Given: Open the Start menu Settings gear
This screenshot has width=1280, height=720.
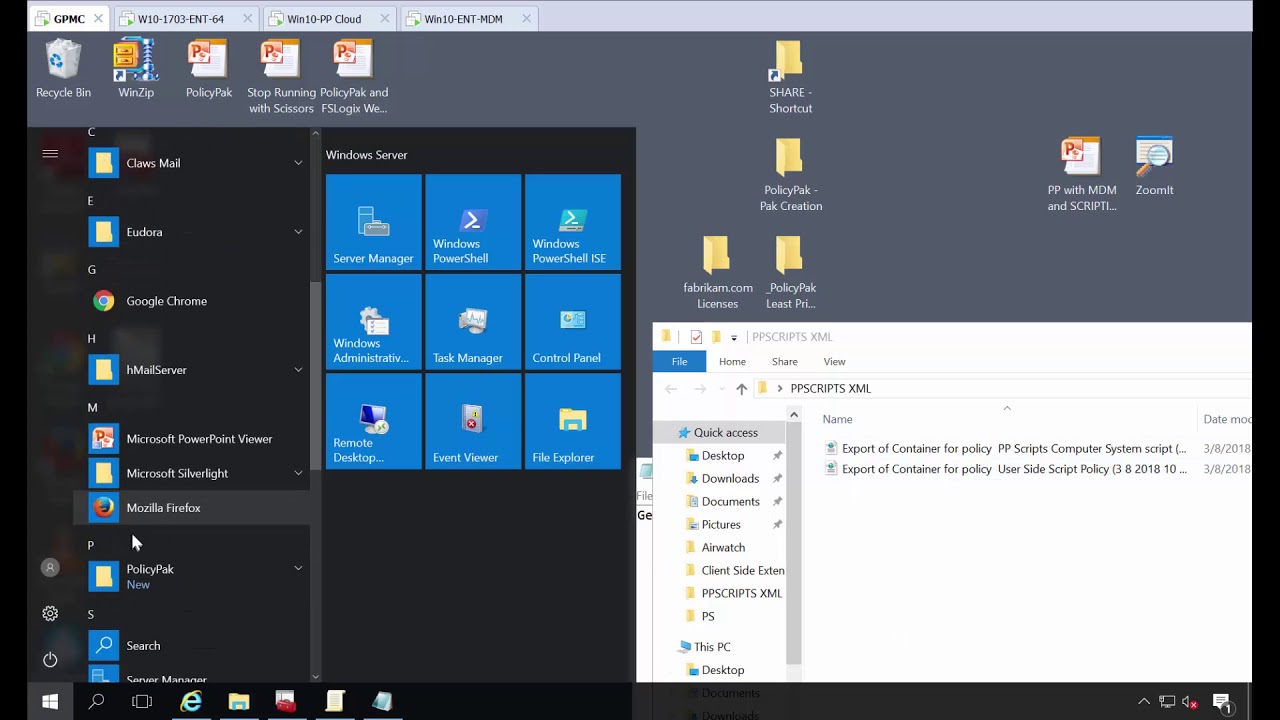Looking at the screenshot, I should [x=50, y=614].
